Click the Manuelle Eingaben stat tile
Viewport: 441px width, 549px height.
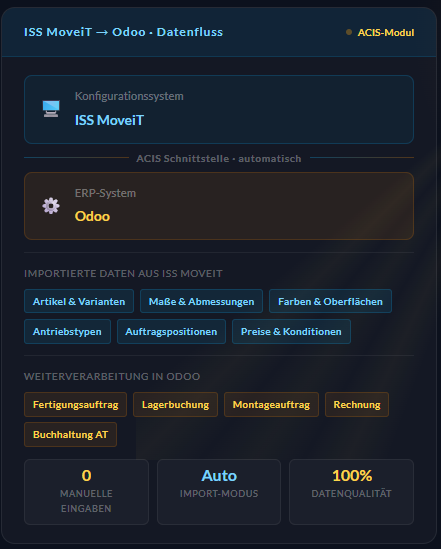pos(86,492)
